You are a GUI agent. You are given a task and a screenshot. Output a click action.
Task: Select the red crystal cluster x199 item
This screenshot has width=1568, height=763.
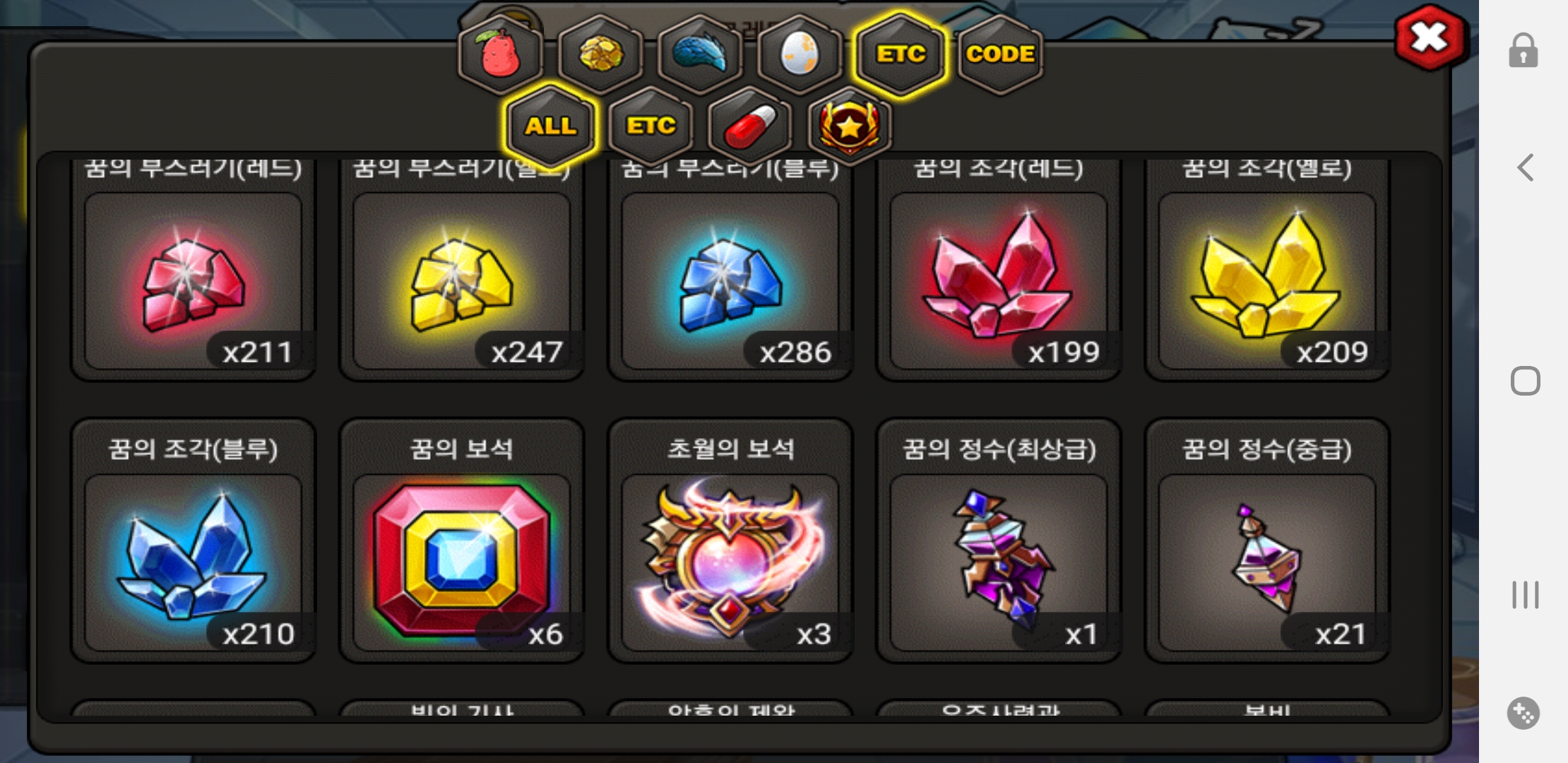point(998,268)
